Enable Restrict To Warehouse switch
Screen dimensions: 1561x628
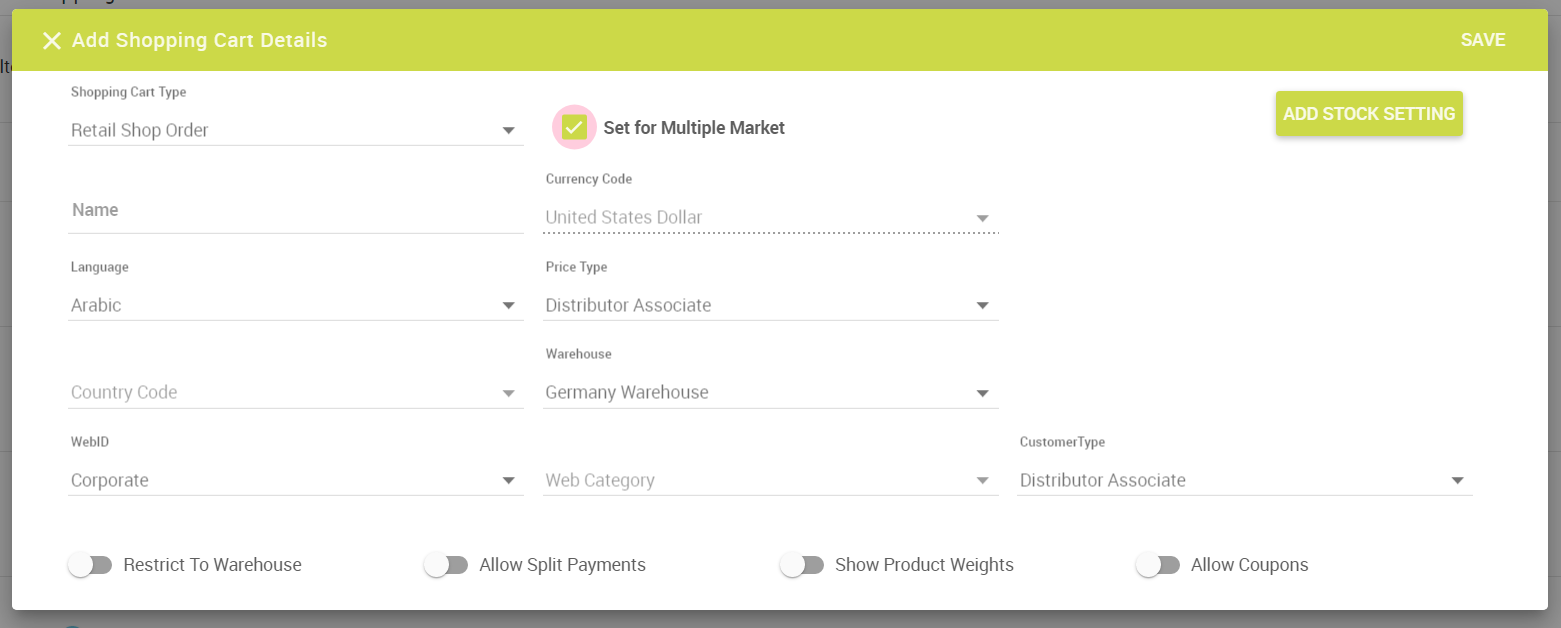click(90, 565)
